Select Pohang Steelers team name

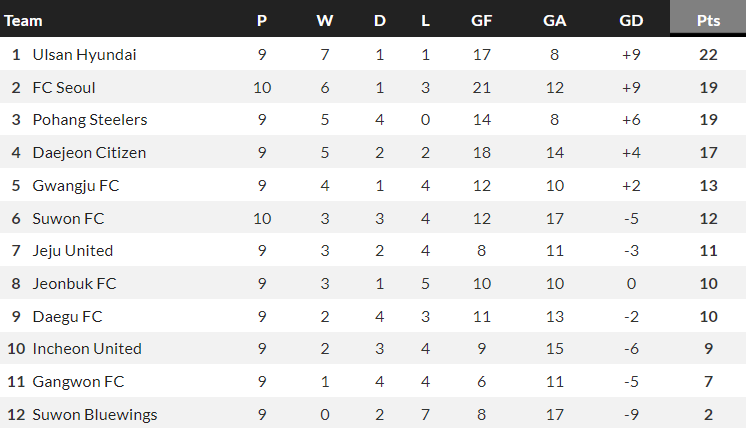pos(90,120)
